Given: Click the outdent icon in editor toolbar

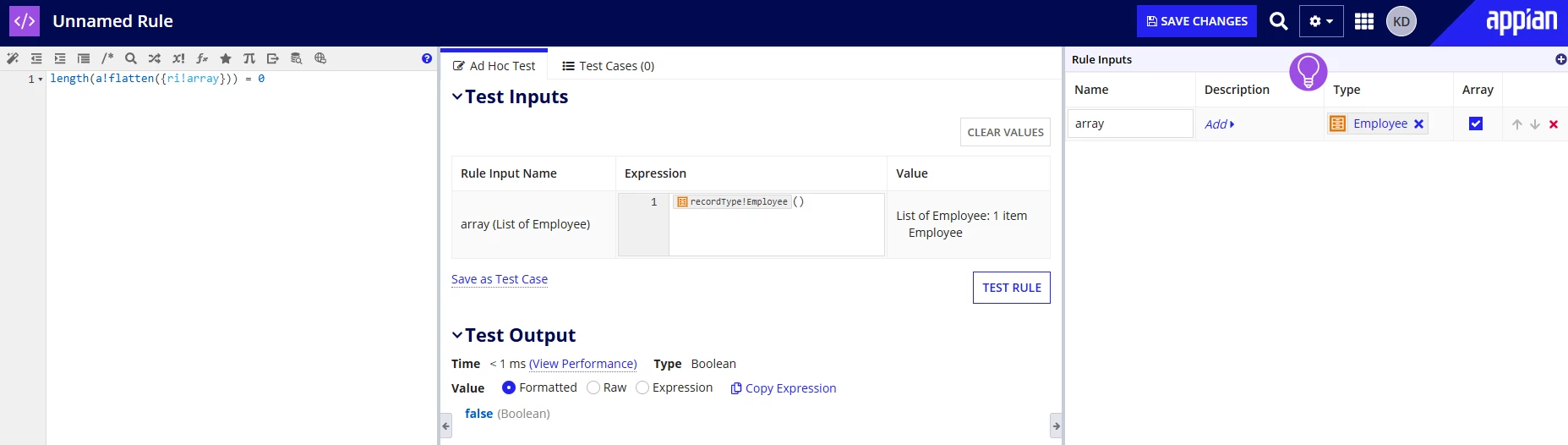Looking at the screenshot, I should (36, 58).
